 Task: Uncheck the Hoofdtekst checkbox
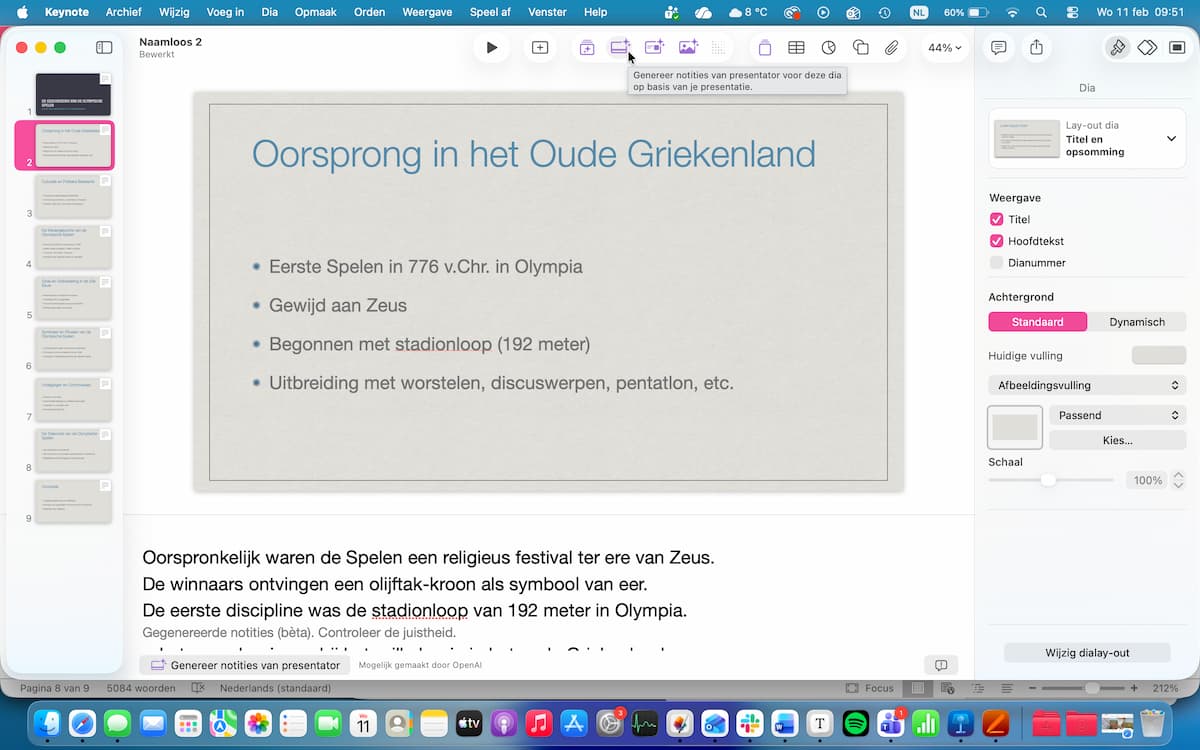pyautogui.click(x=996, y=241)
